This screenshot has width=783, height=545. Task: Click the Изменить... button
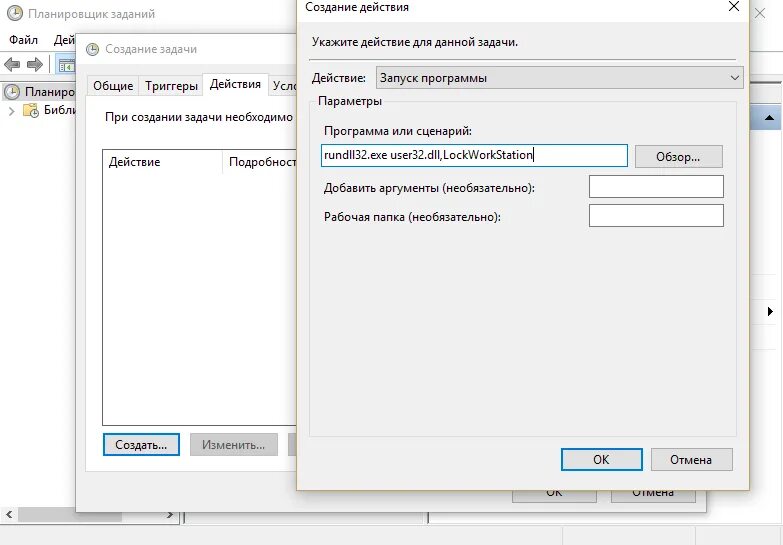point(234,445)
